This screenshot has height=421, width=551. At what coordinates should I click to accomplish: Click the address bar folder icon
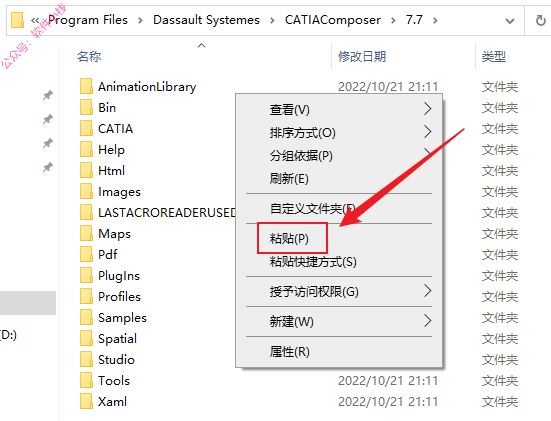[x=17, y=20]
